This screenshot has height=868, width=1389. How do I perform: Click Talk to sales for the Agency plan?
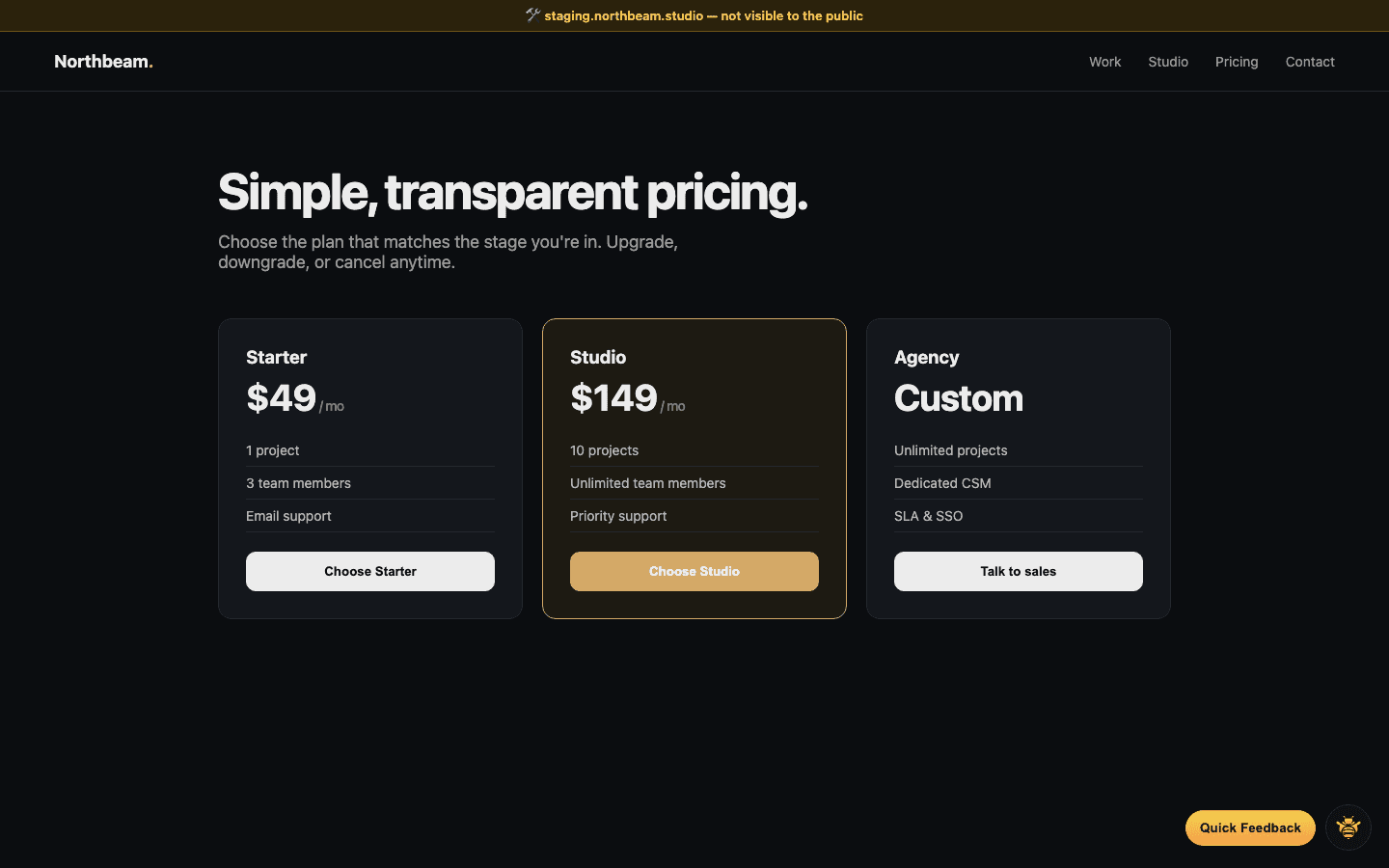[x=1018, y=571]
